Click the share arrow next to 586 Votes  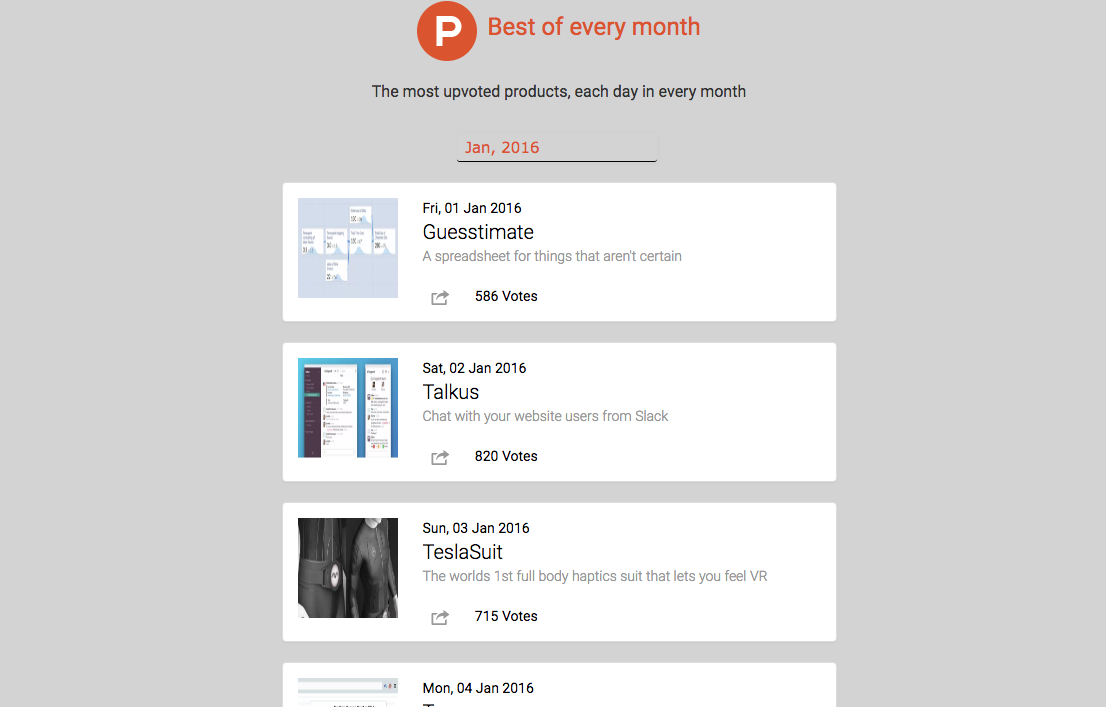(440, 297)
